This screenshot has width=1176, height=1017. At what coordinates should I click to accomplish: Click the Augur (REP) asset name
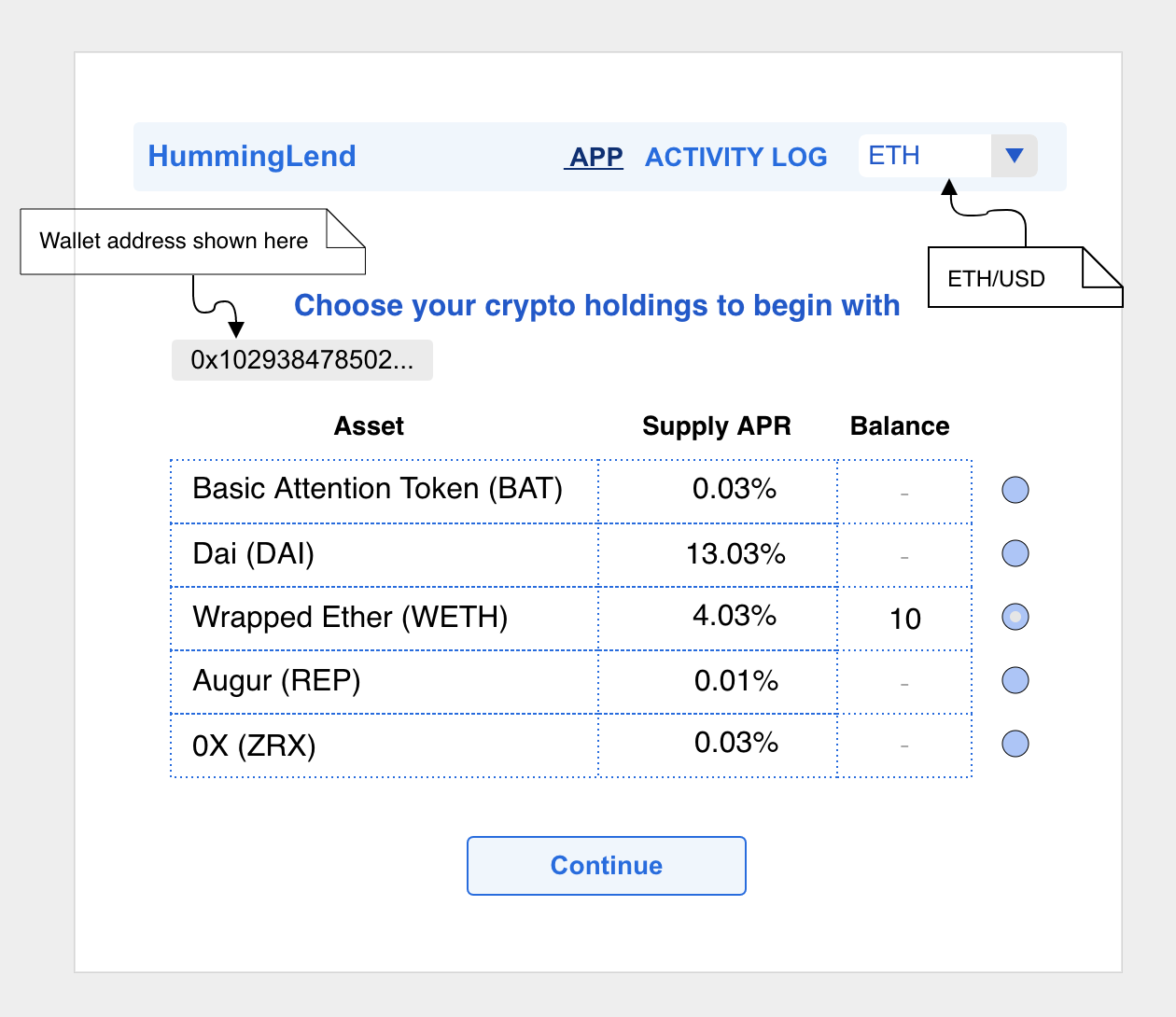pyautogui.click(x=276, y=681)
